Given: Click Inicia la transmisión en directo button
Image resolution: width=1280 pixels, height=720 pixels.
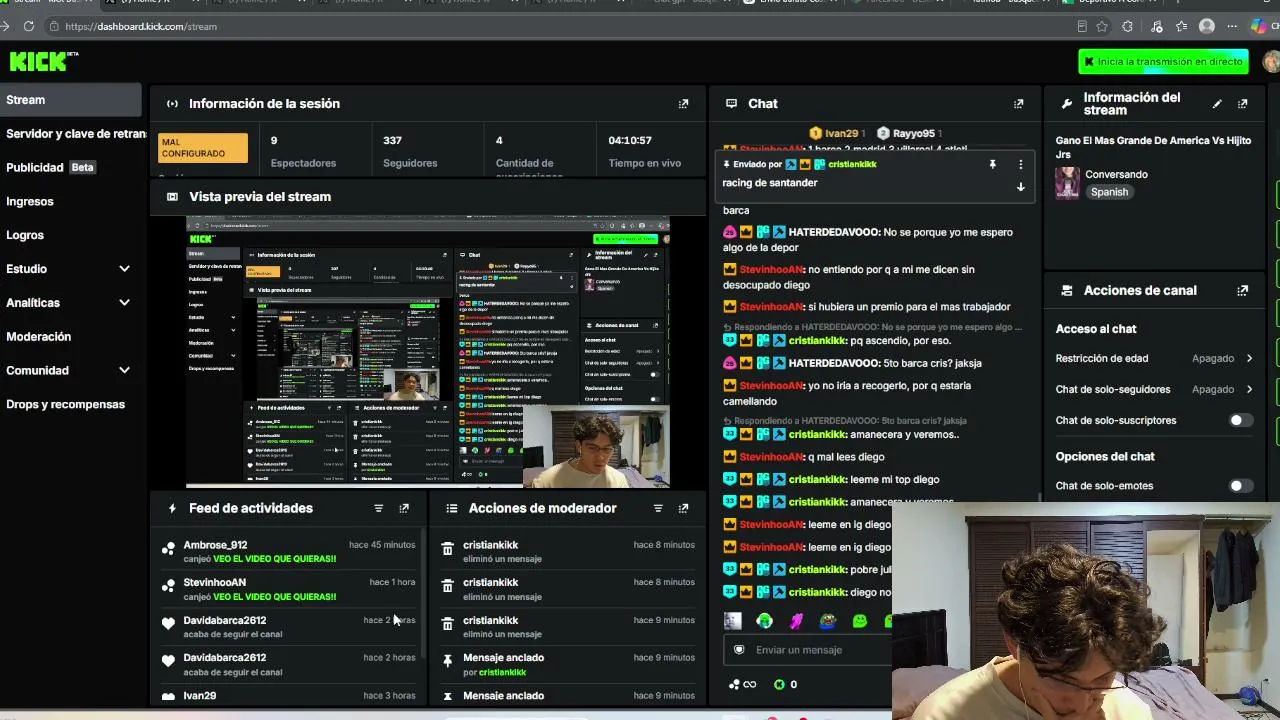Looking at the screenshot, I should [1163, 62].
